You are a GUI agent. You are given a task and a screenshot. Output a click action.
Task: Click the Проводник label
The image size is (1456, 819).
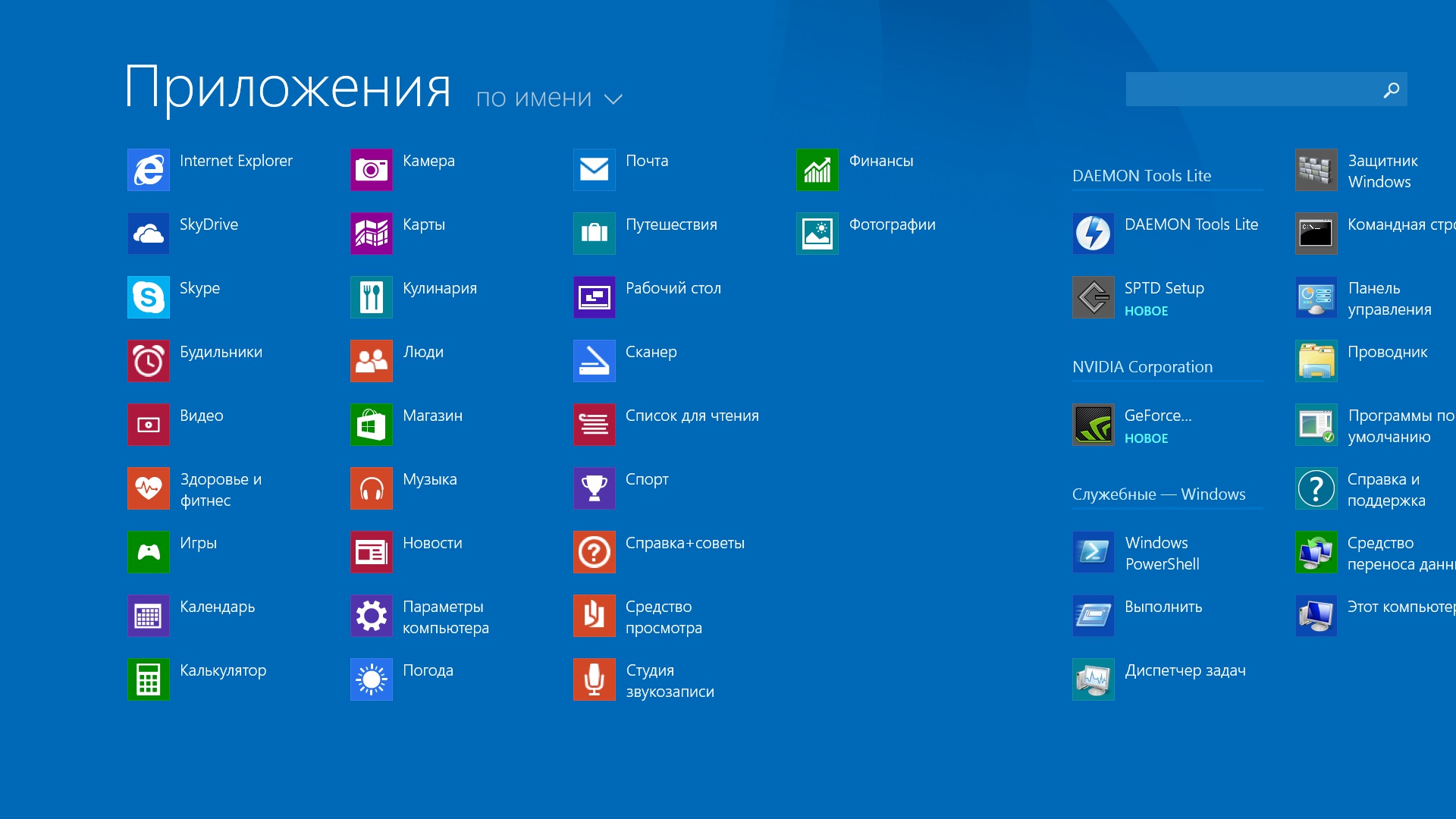pos(1387,352)
